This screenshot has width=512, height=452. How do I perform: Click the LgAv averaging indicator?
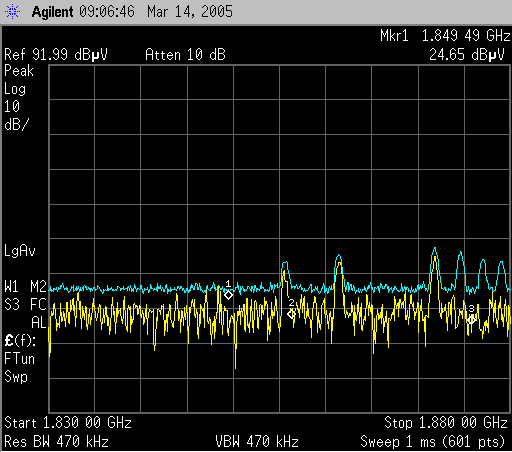(x=20, y=251)
